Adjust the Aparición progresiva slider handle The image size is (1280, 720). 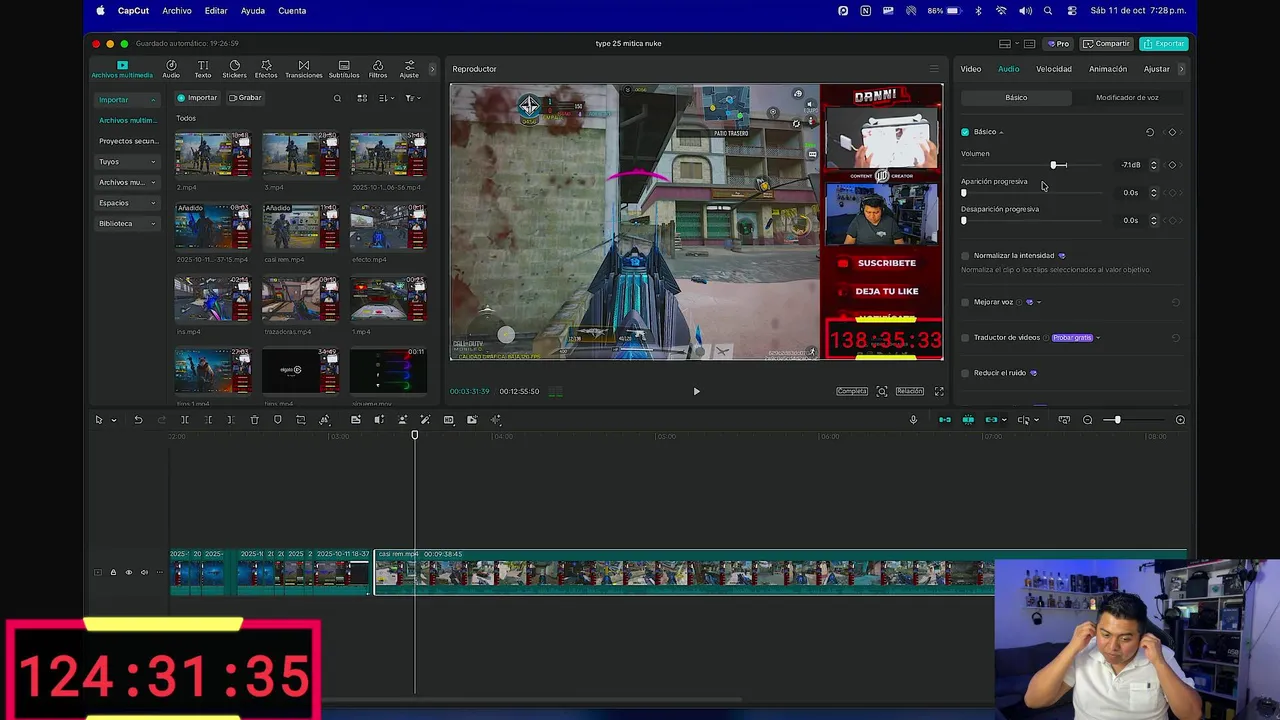pos(964,193)
